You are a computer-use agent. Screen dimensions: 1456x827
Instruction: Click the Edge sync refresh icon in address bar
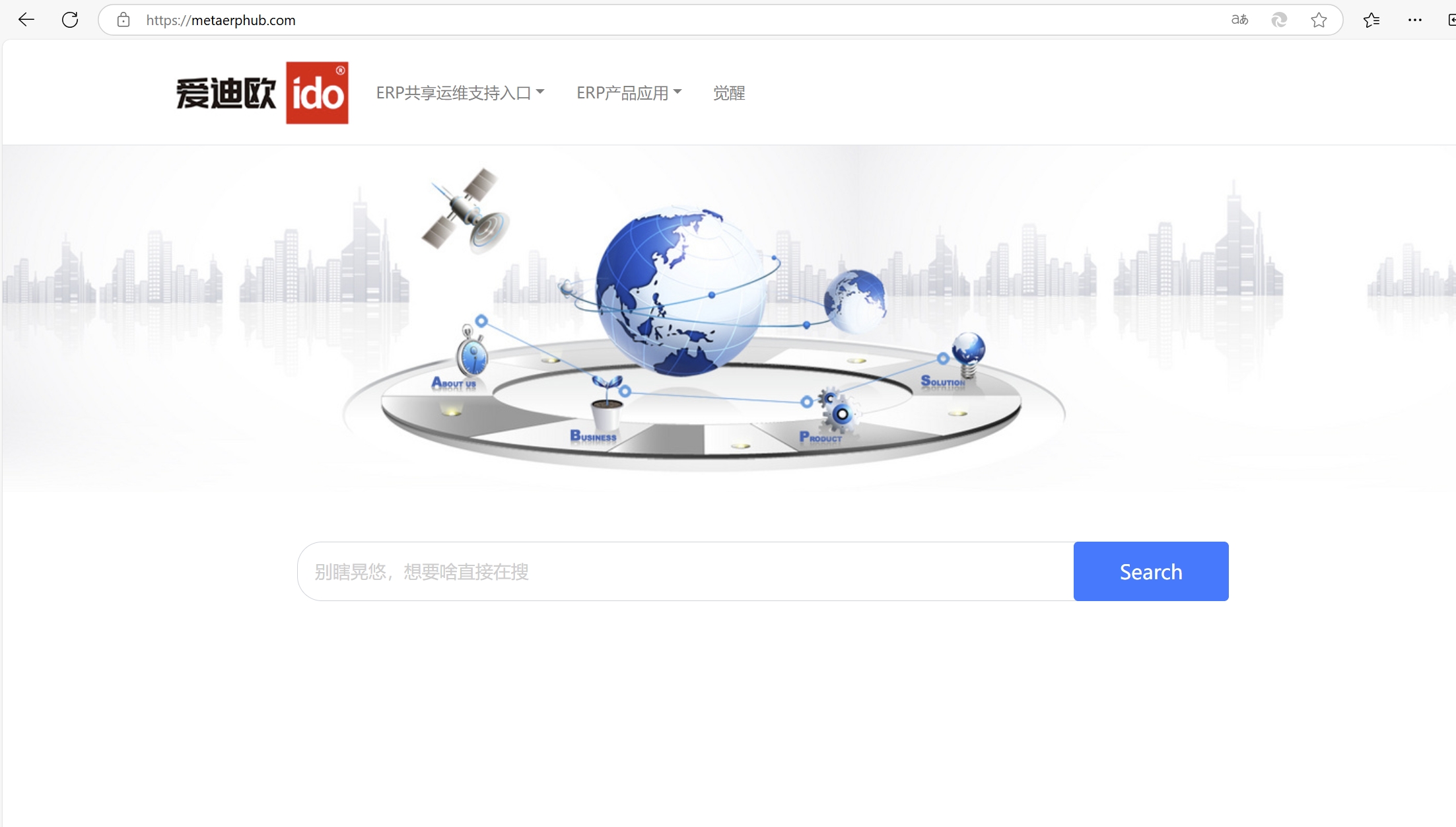(x=1279, y=20)
